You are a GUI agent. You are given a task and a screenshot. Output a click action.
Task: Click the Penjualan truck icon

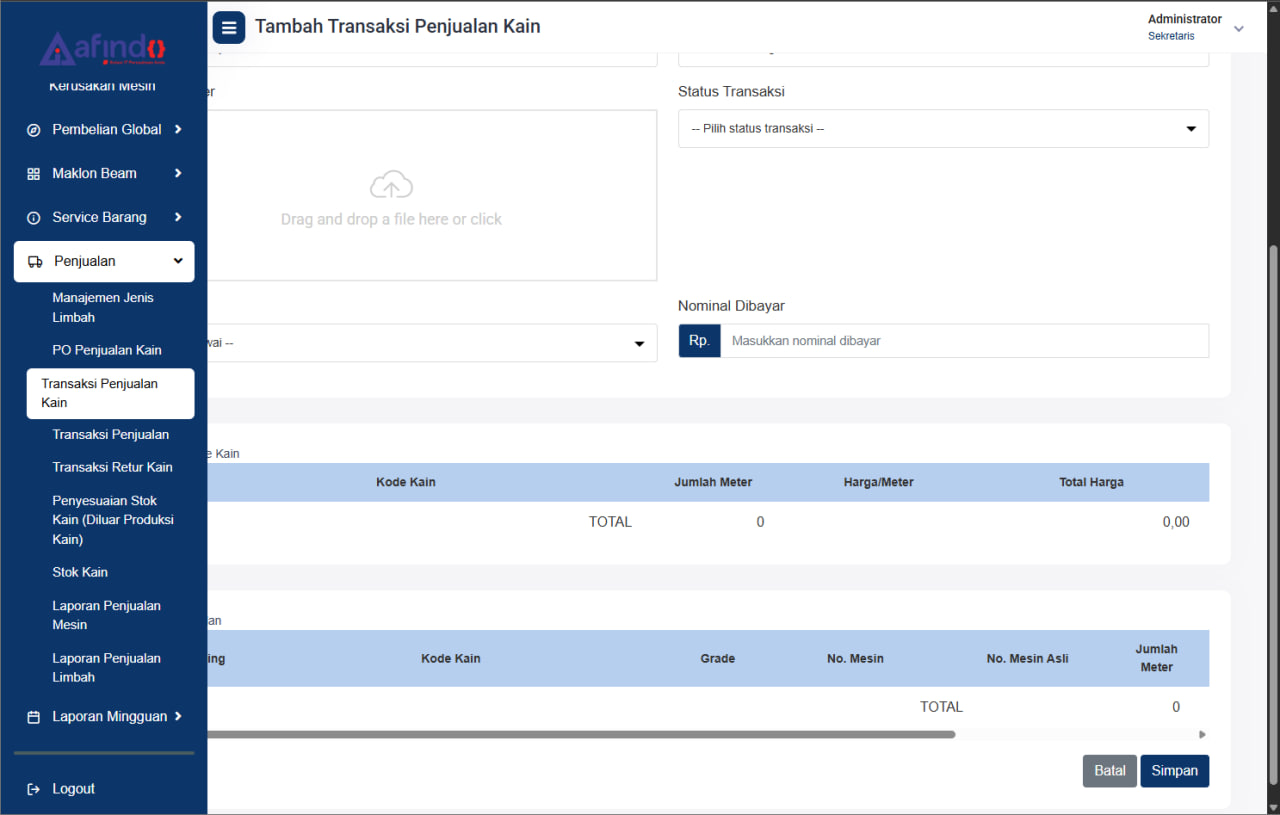(35, 262)
